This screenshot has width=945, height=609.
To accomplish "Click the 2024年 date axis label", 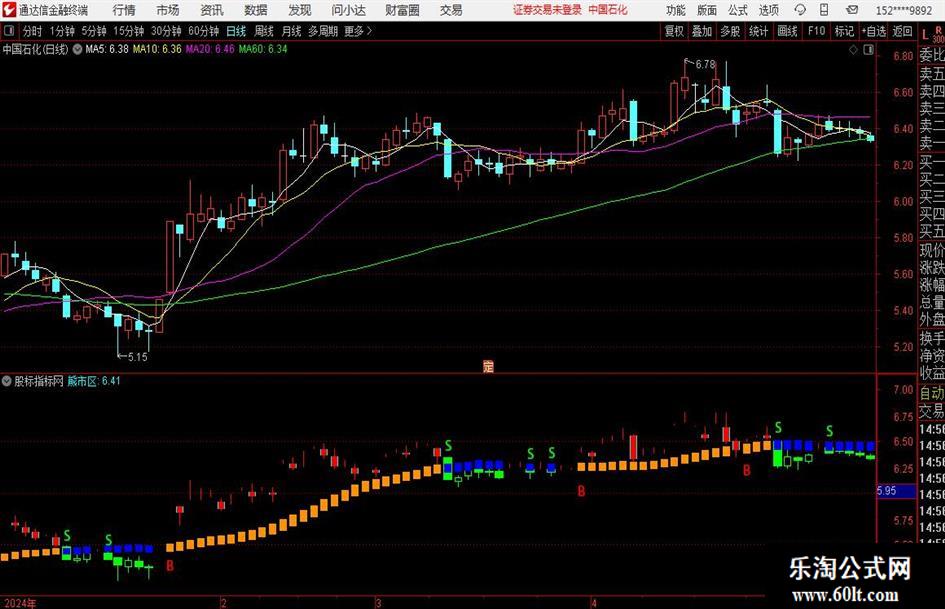I will click(19, 603).
